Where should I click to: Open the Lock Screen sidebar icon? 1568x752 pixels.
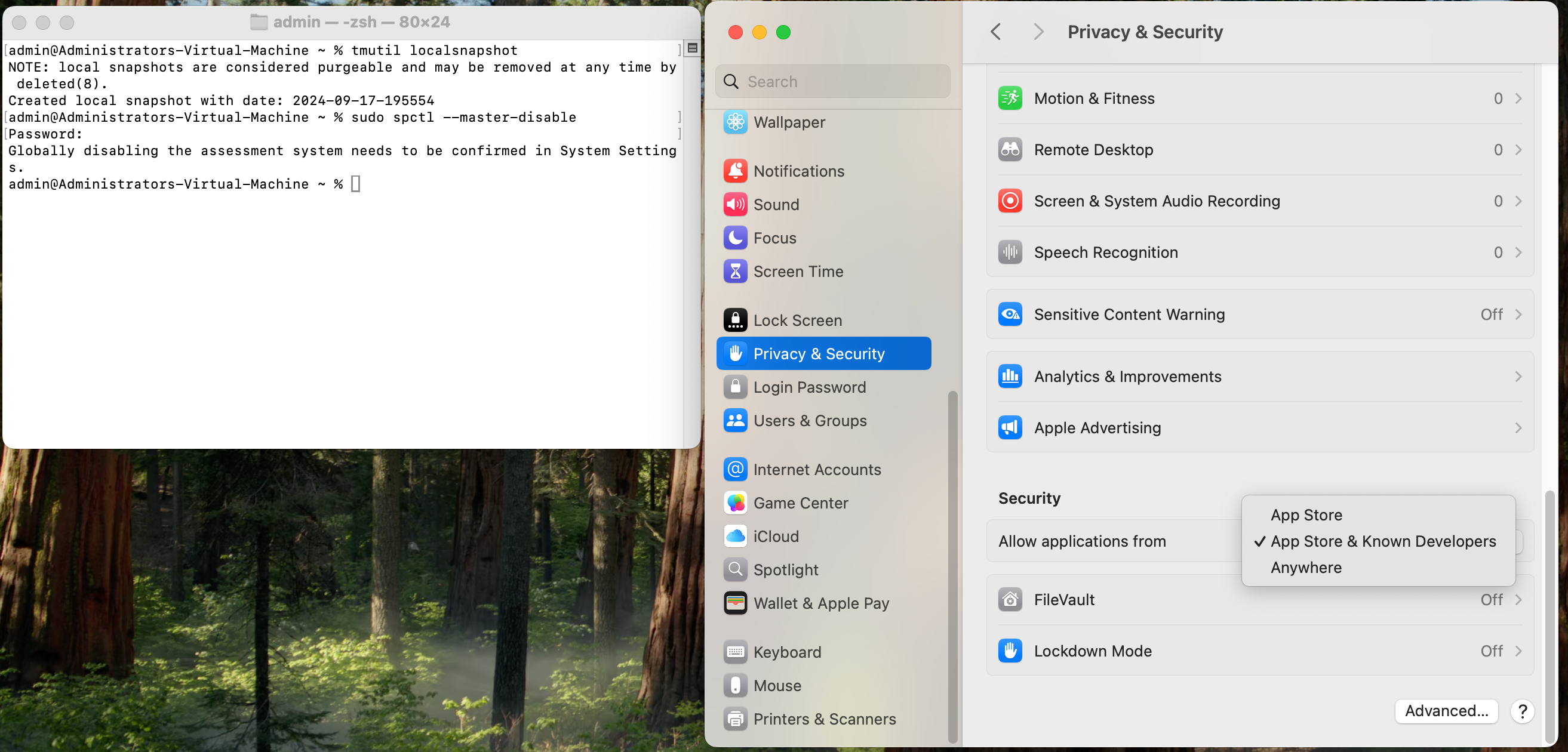coord(735,320)
